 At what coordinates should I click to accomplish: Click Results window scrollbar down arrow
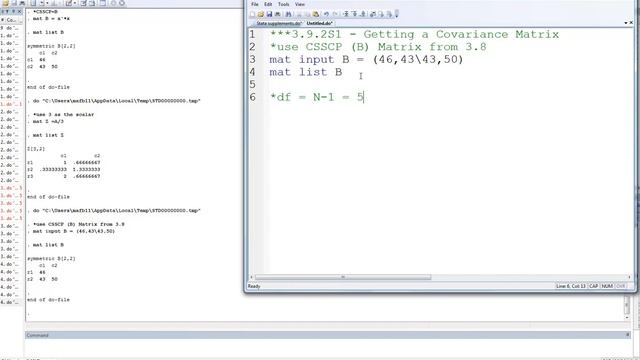pos(627,317)
